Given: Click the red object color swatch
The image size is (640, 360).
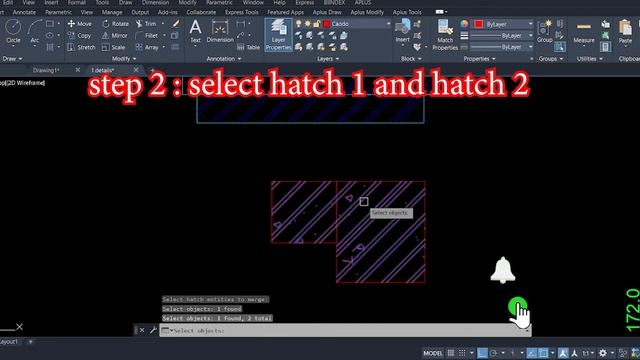Looking at the screenshot, I should pyautogui.click(x=478, y=24).
